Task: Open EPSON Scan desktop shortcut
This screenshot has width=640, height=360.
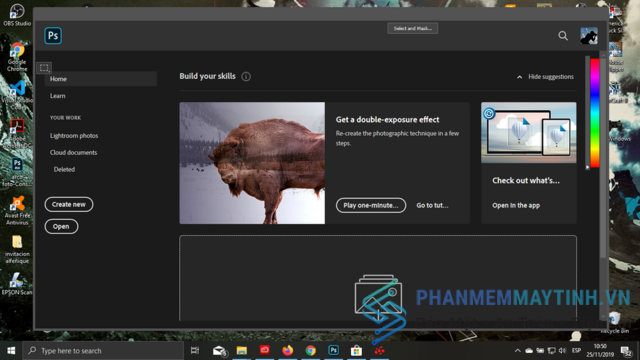Action: click(17, 284)
